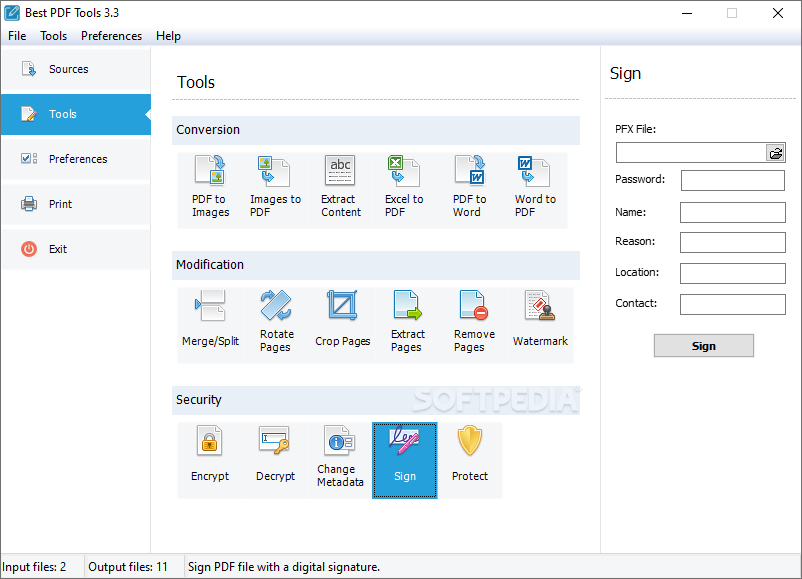
Task: Open the Watermark tool
Action: pos(540,325)
